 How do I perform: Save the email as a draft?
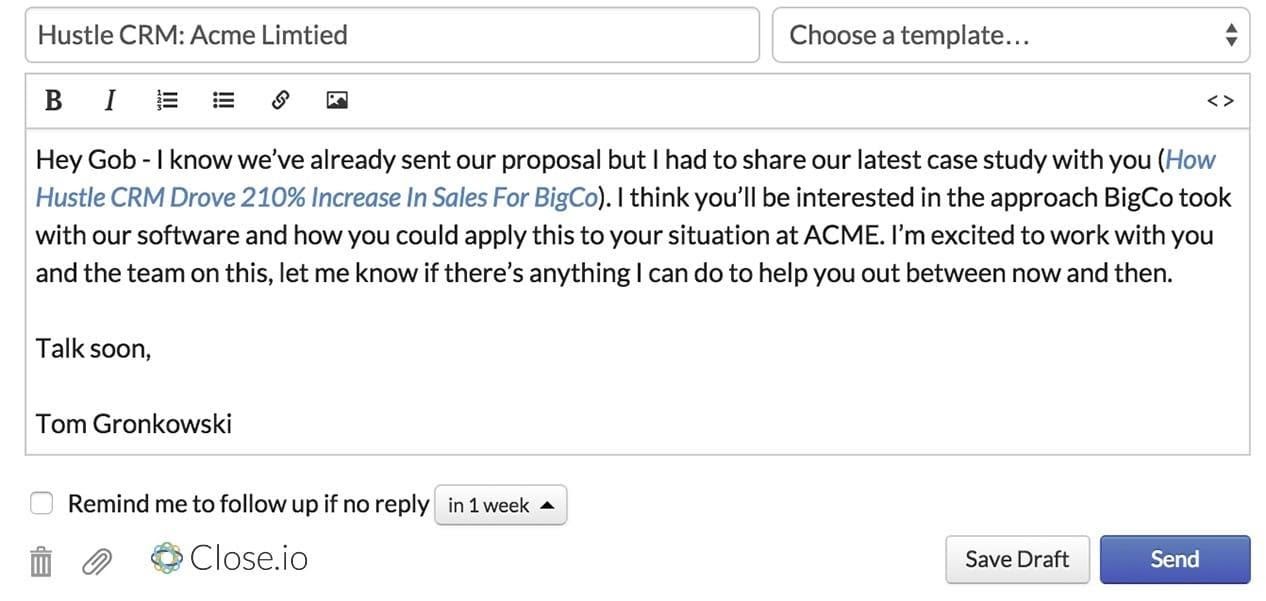(x=1017, y=559)
